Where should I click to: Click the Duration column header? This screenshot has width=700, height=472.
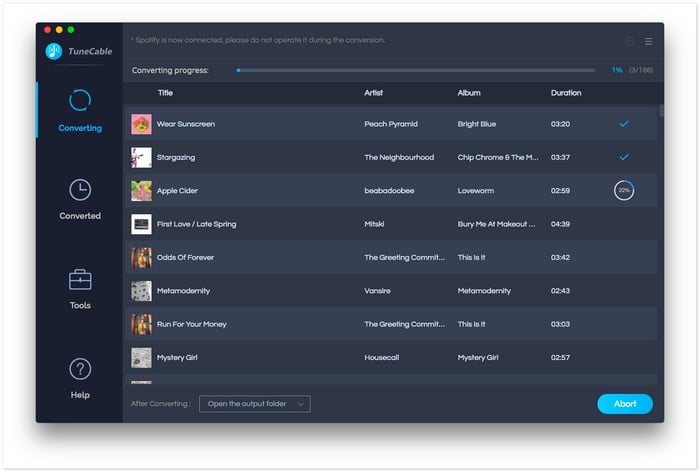[x=566, y=93]
